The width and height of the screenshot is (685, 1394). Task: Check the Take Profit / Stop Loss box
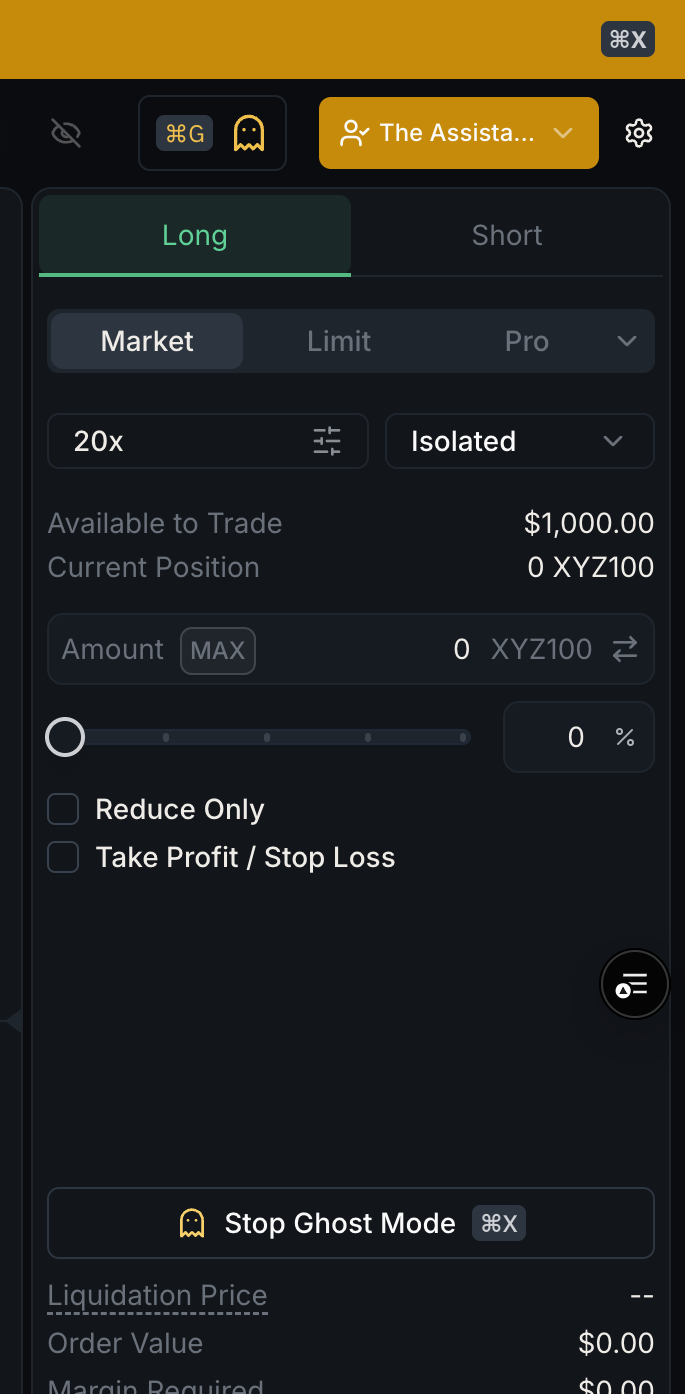63,857
